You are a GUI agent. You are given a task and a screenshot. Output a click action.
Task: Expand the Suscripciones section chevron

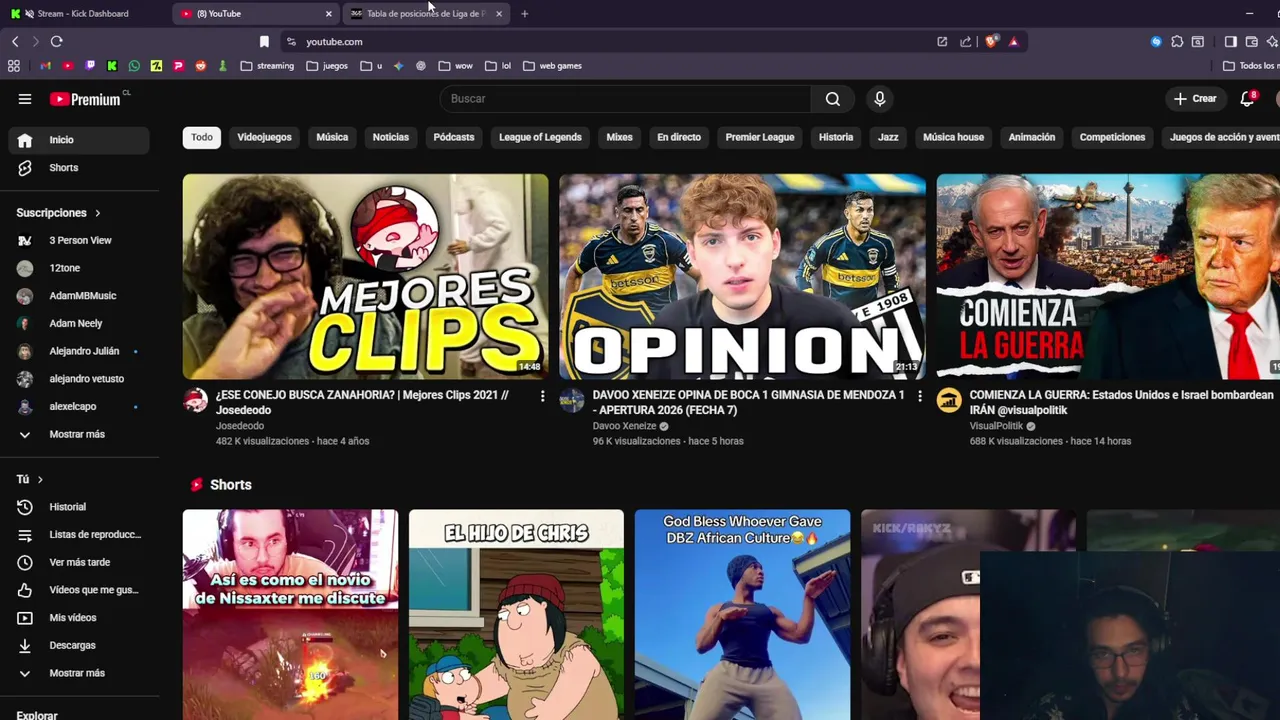tap(97, 213)
